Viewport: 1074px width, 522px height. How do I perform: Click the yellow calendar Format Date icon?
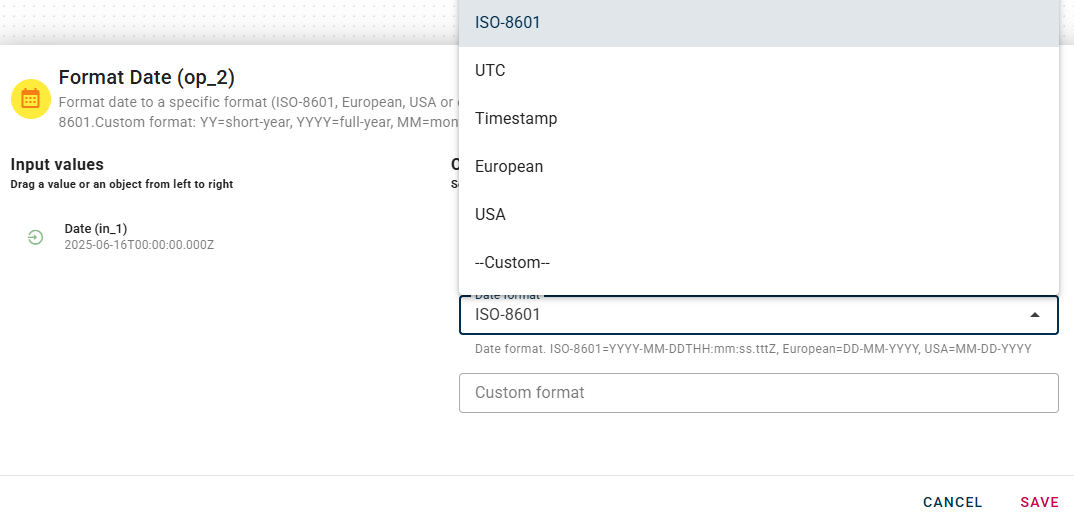(31, 99)
